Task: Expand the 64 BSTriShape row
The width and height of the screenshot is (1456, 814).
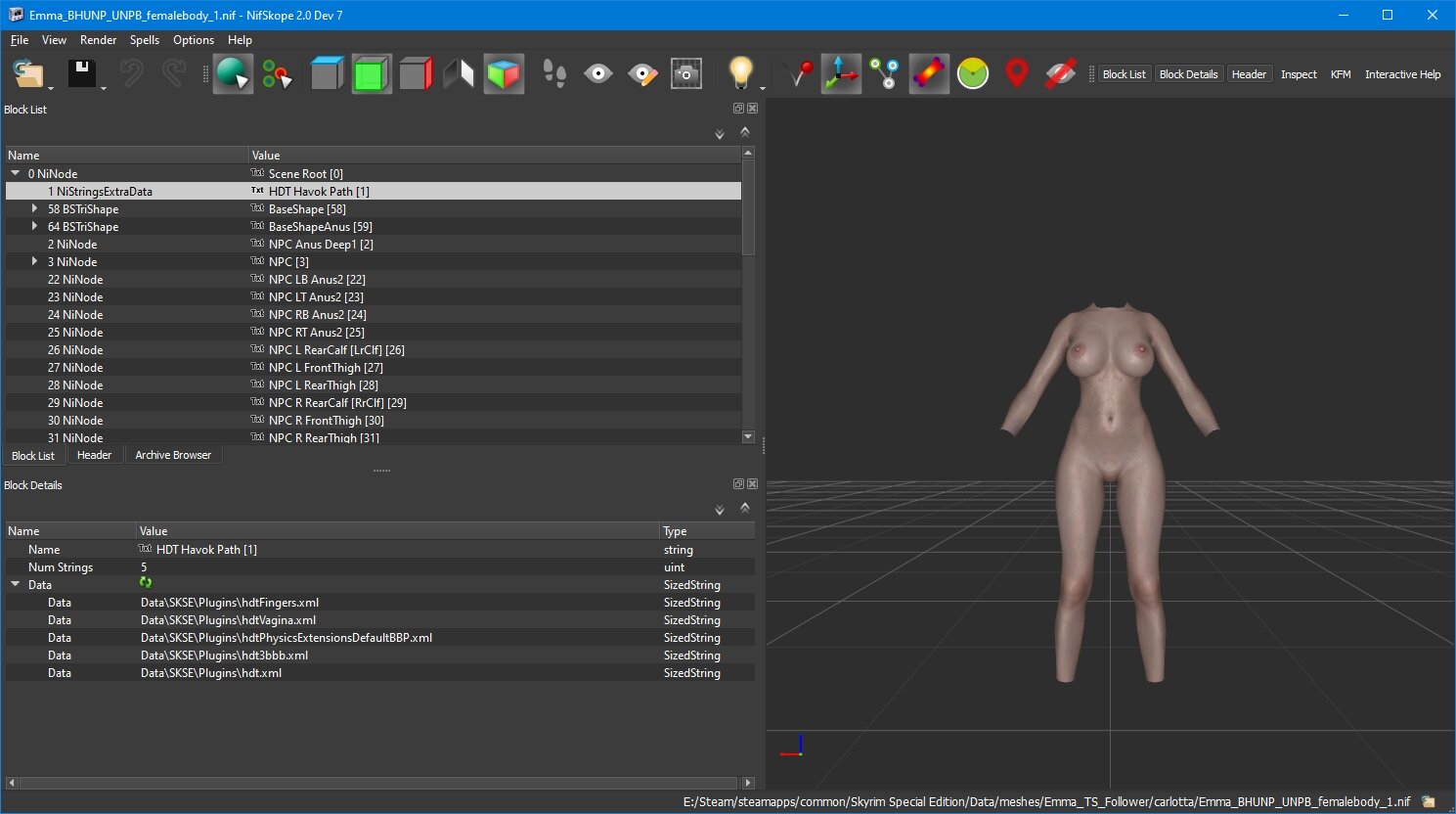Action: click(35, 226)
